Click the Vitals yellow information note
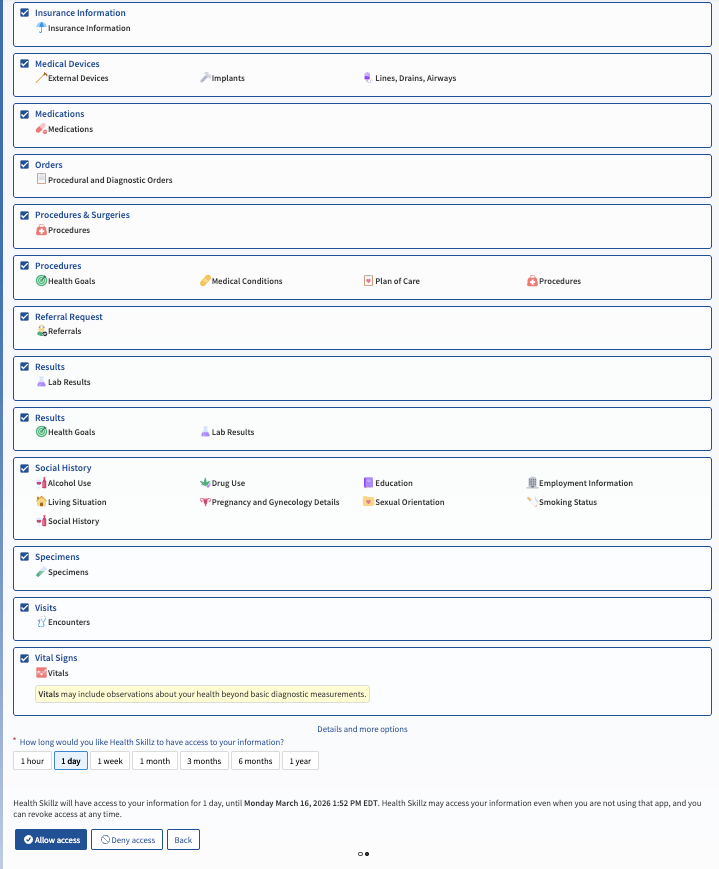Image resolution: width=719 pixels, height=869 pixels. [x=202, y=694]
